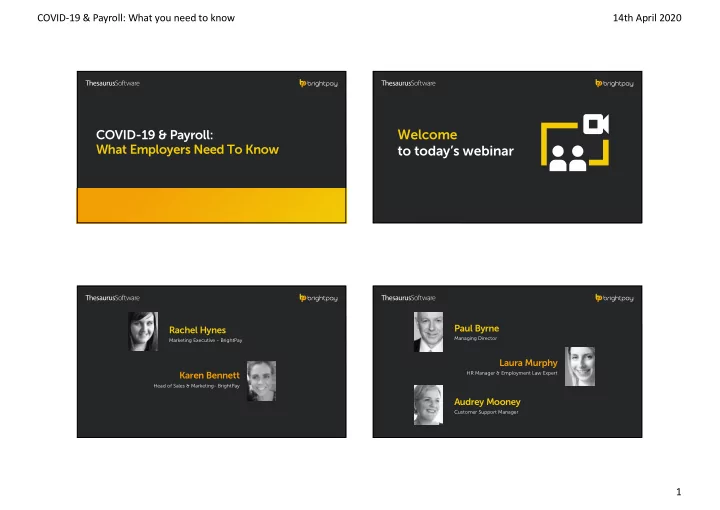Screen dimensions: 720x510
Task: Click ThesaurusSoftware logo on Paul Byrne slide
Action: pyautogui.click(x=408, y=298)
